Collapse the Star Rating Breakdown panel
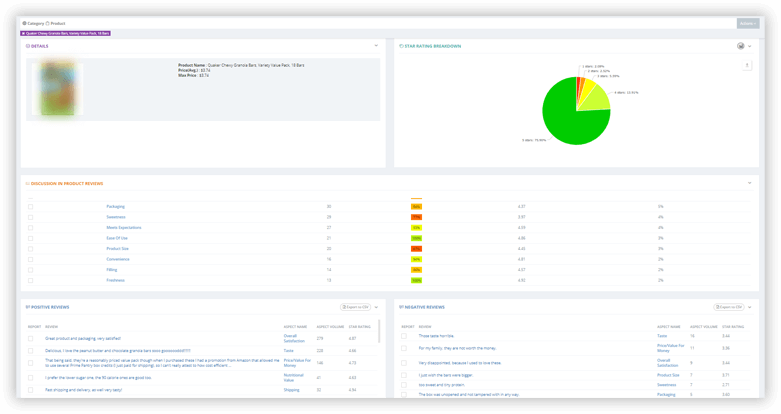The image size is (781, 414). tap(750, 46)
